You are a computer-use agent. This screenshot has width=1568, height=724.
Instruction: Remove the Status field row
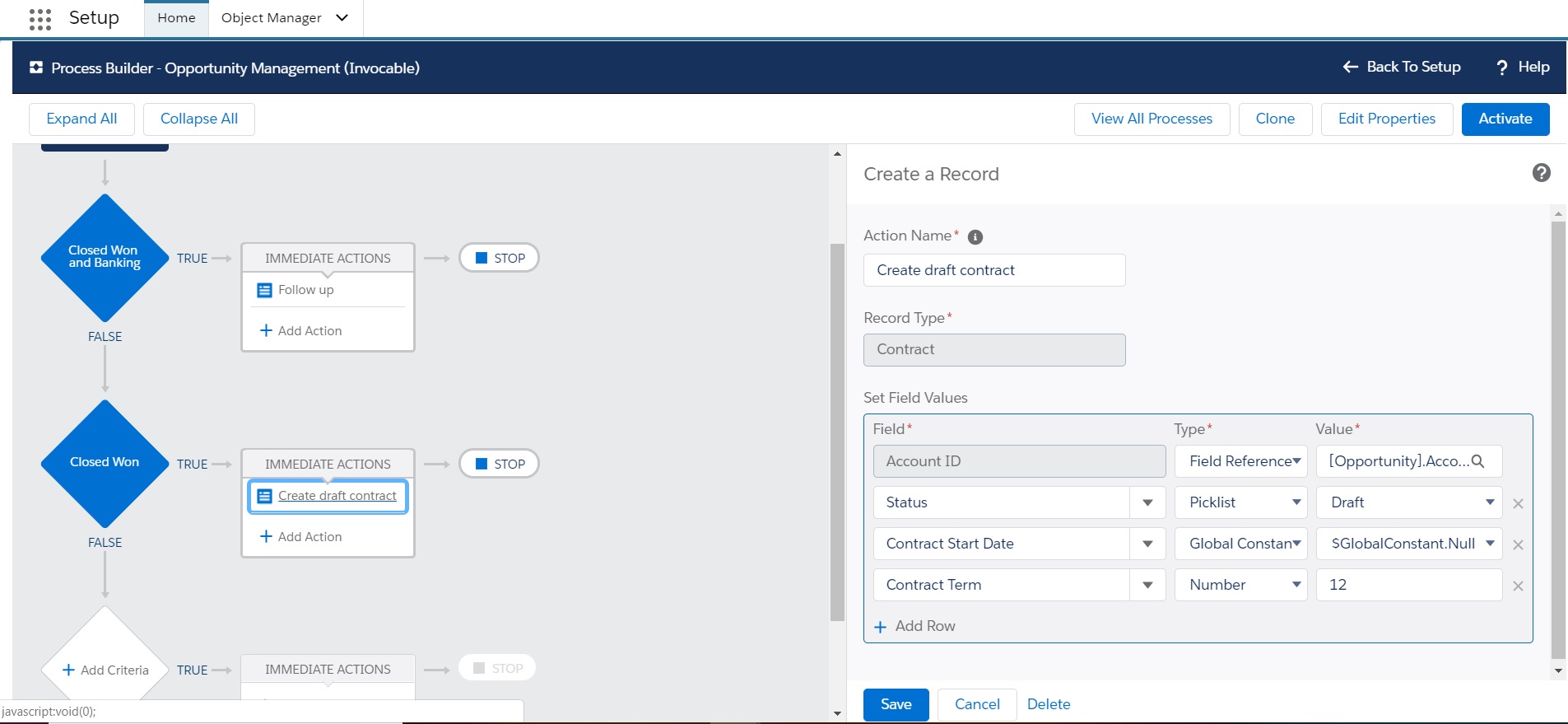click(1519, 503)
